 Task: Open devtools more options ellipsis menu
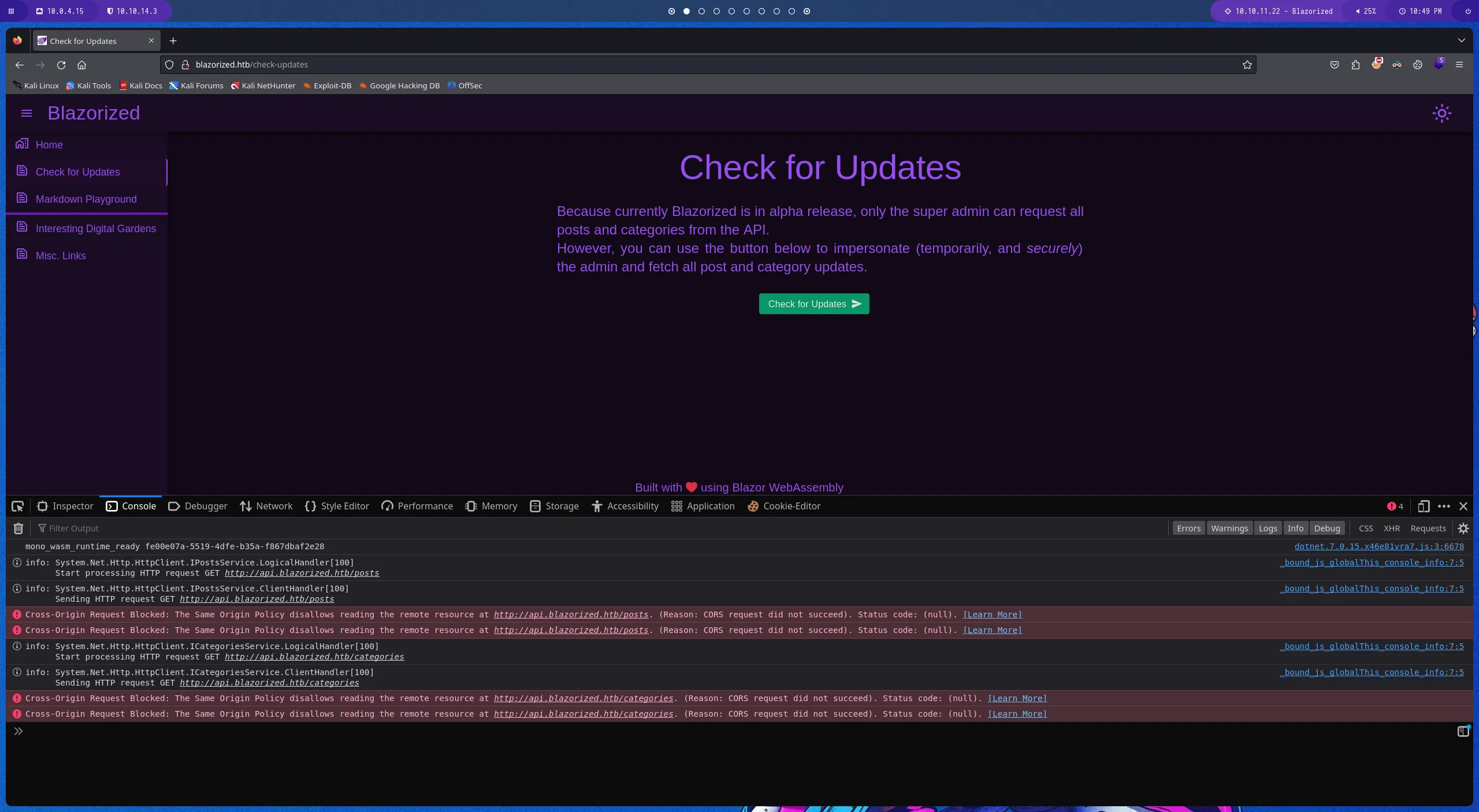(x=1444, y=506)
